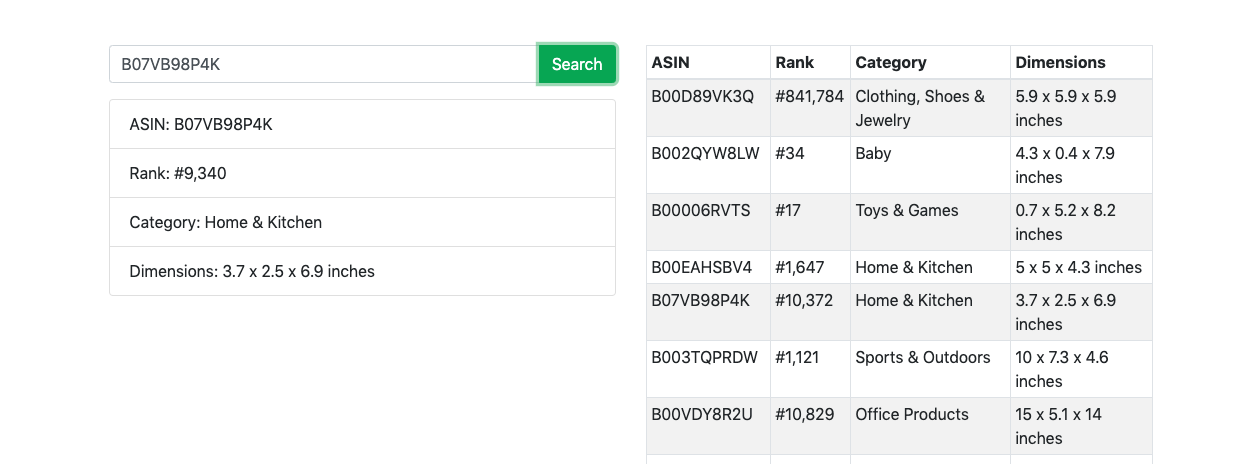Viewport: 1256px width, 464px height.
Task: Select the Rank column header
Action: [810, 62]
